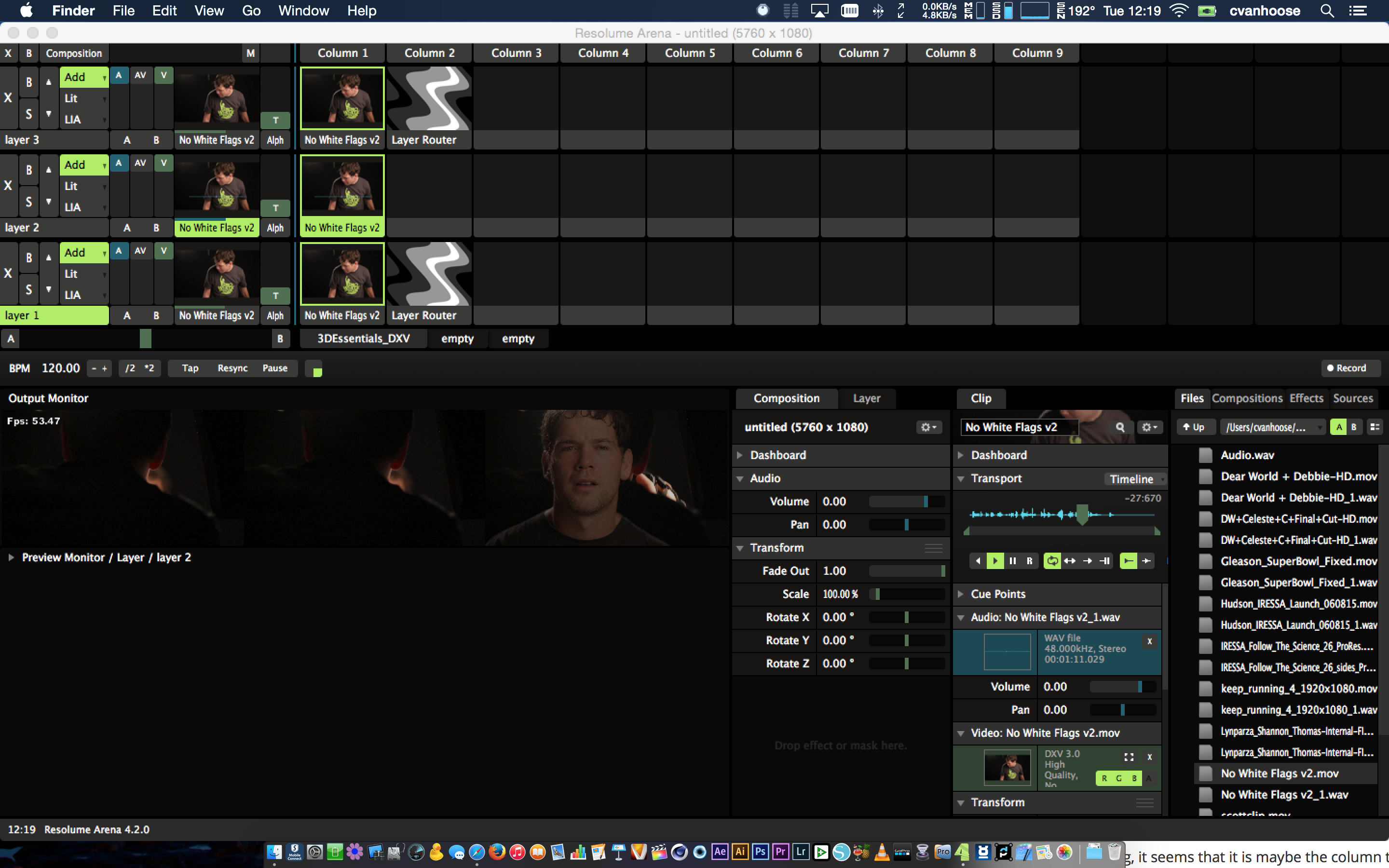Image resolution: width=1389 pixels, height=868 pixels.
Task: Click the play backwards transport button
Action: pos(978,561)
